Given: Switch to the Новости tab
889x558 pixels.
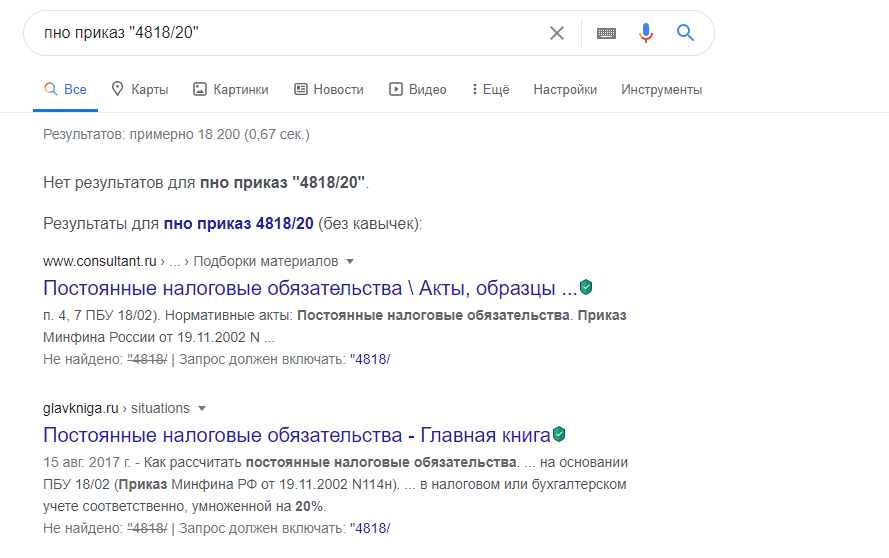Looking at the screenshot, I should 329,89.
